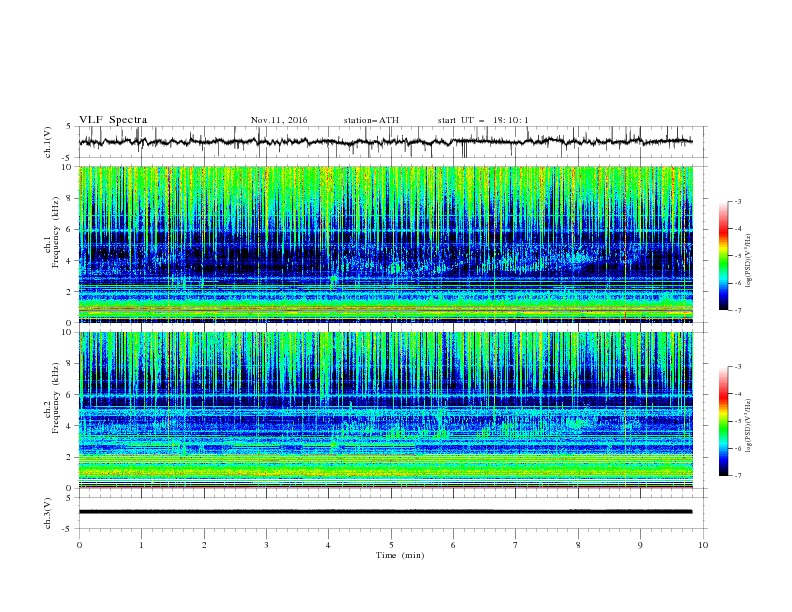Click the "-3" tick on ch.2 colorbar
Viewport: 792px width, 612px height.
click(737, 367)
